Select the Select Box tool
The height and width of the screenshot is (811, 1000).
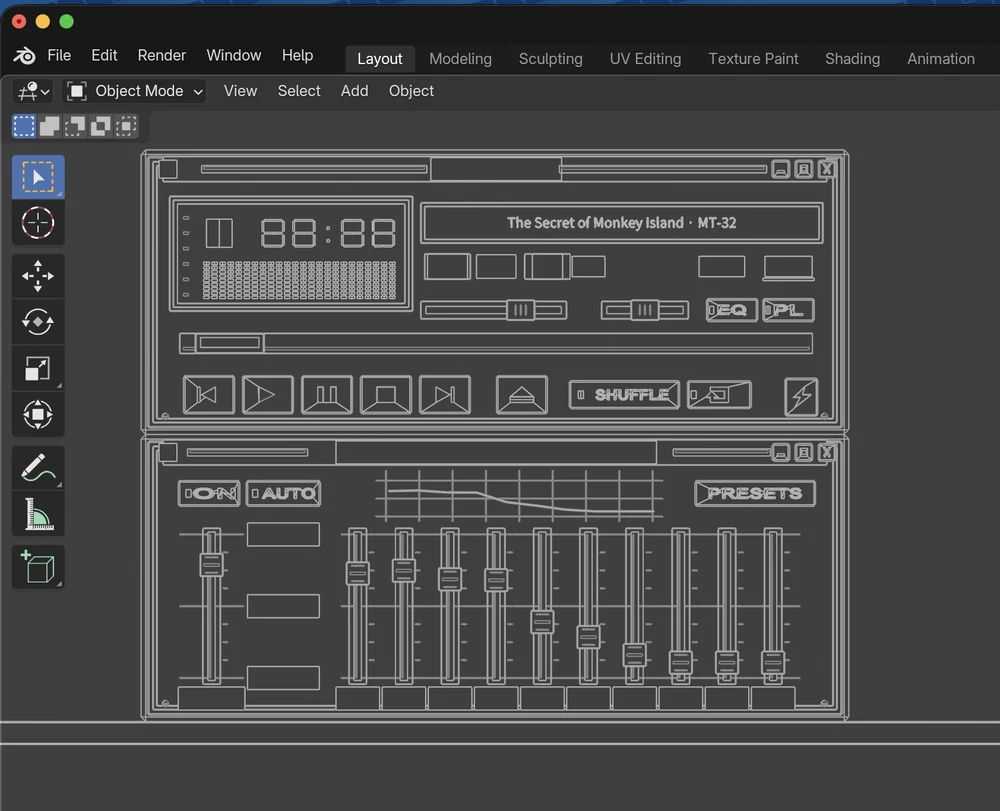38,177
